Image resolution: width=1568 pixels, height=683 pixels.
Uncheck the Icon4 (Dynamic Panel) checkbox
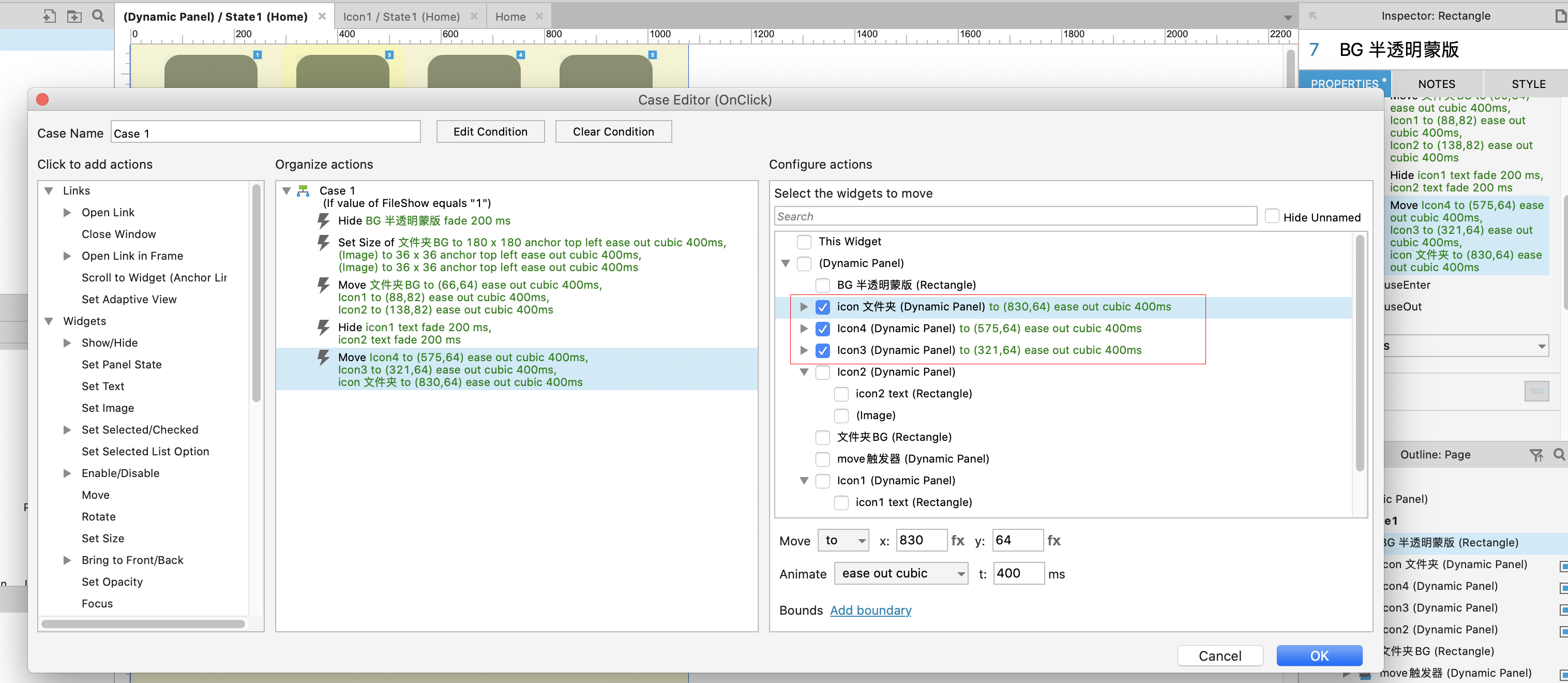coord(822,329)
